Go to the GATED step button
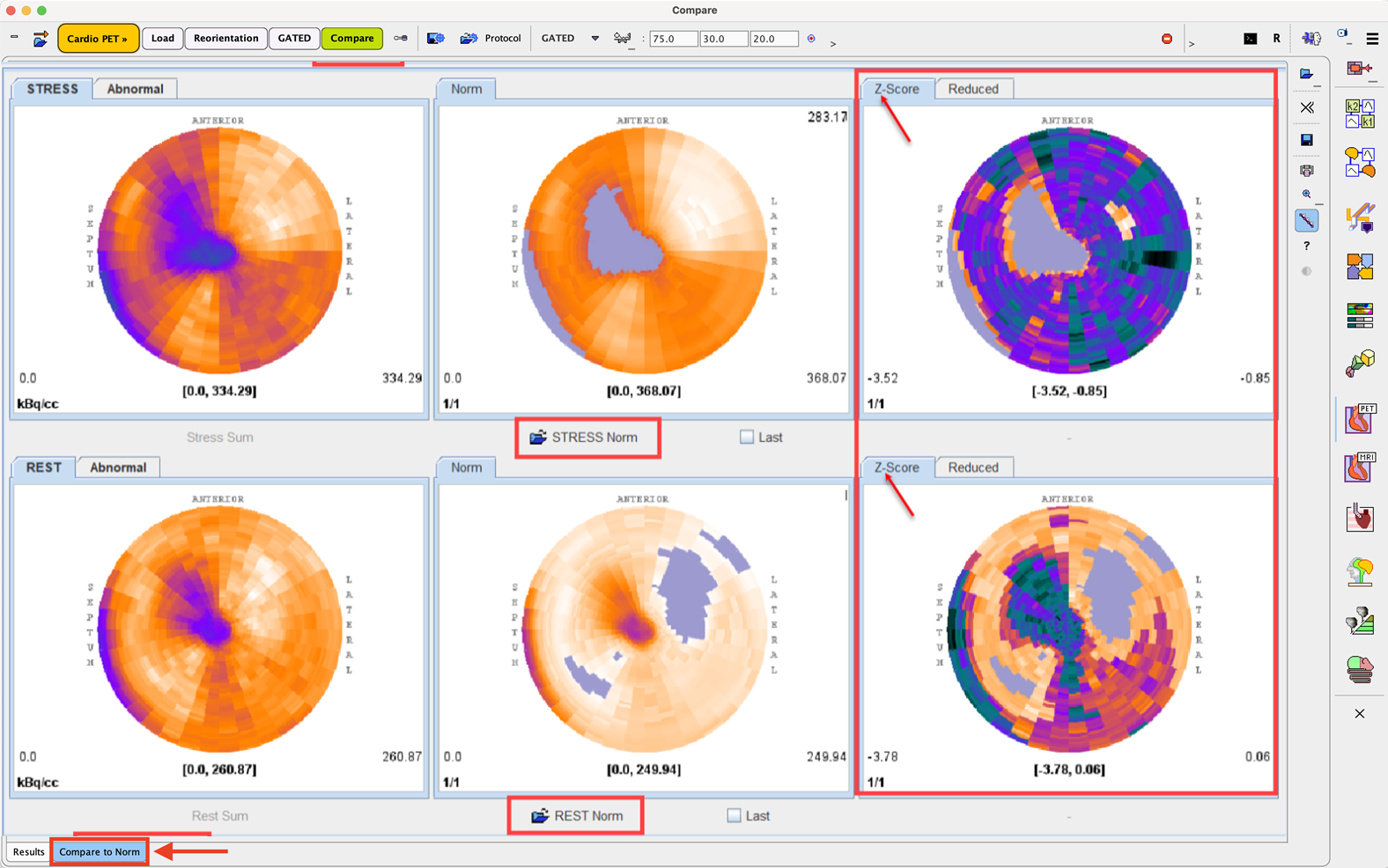 (x=294, y=38)
